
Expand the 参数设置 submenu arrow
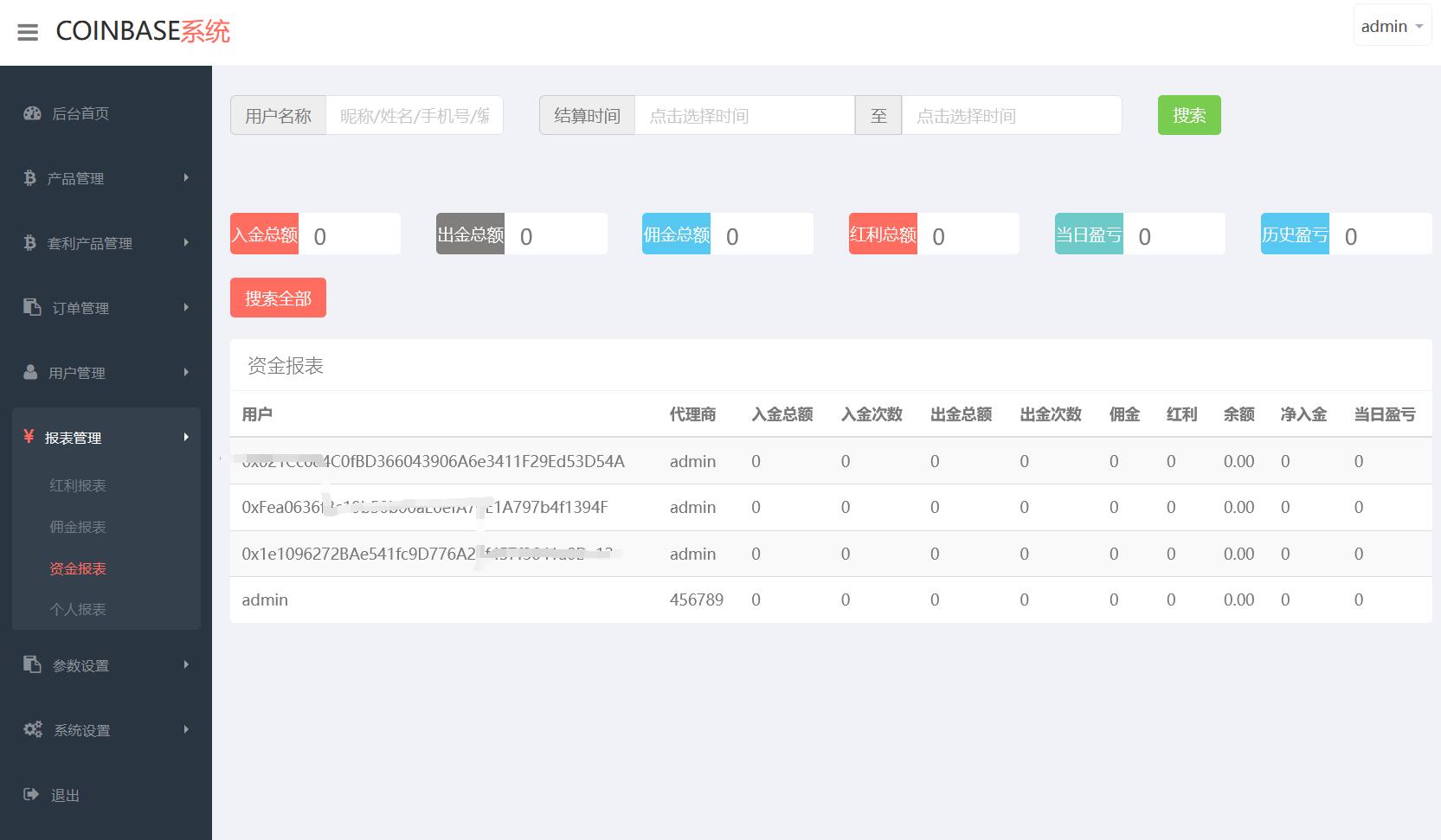186,664
